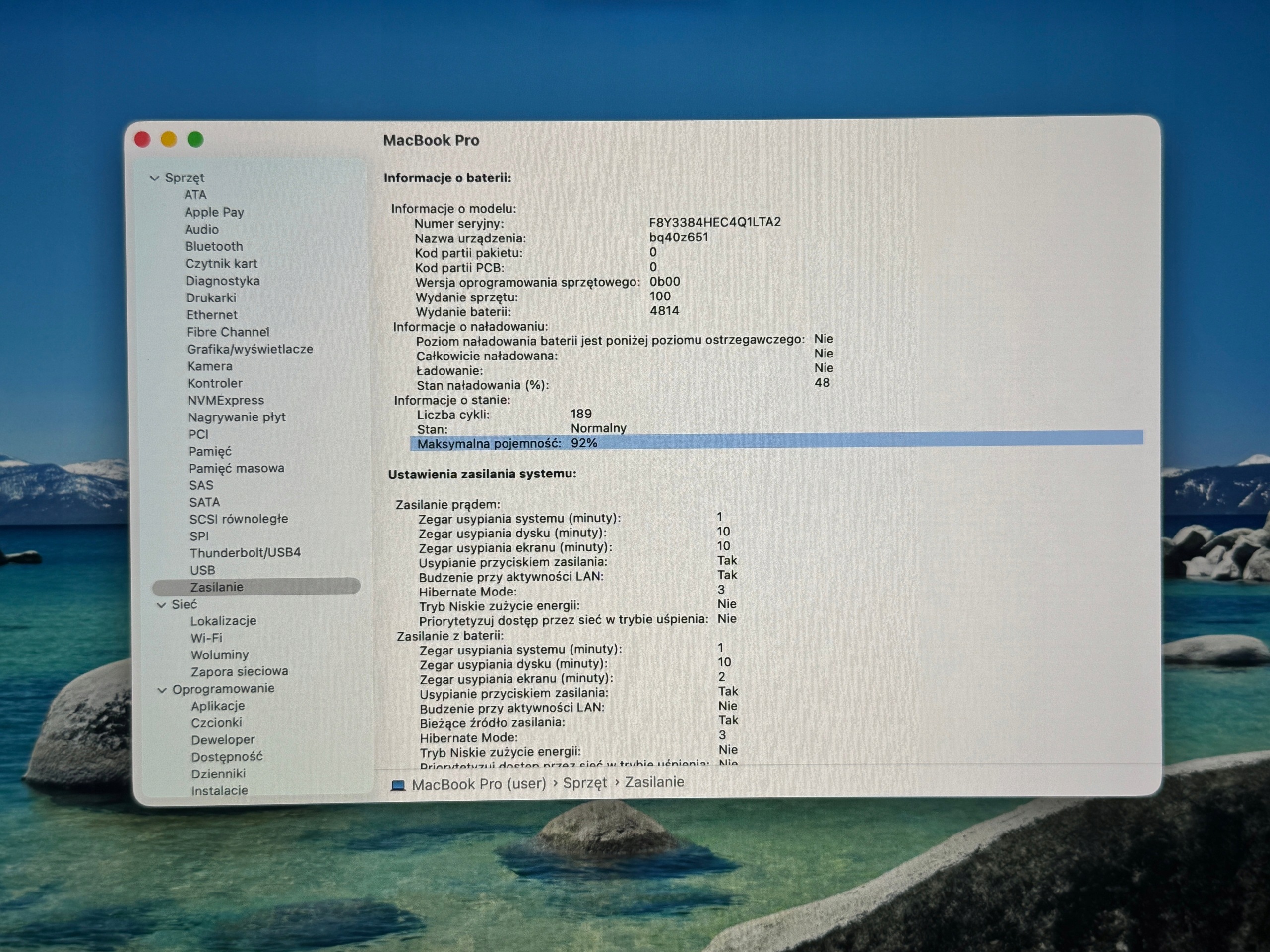Viewport: 1270px width, 952px height.
Task: Open the Dzienniki entry
Action: 218,774
